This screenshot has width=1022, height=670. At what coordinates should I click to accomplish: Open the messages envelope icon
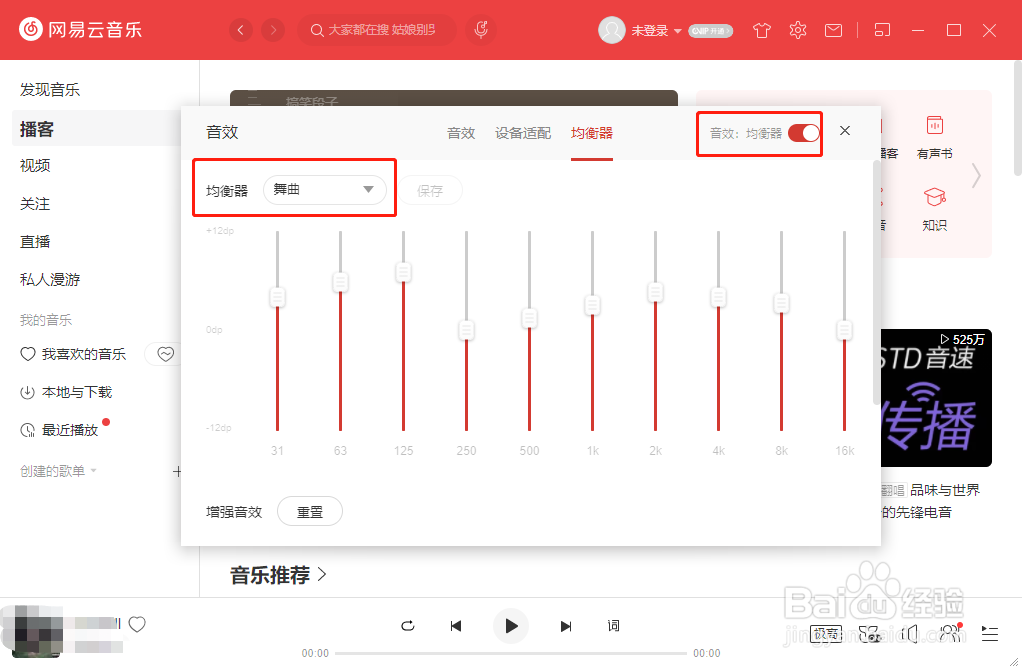pos(833,31)
